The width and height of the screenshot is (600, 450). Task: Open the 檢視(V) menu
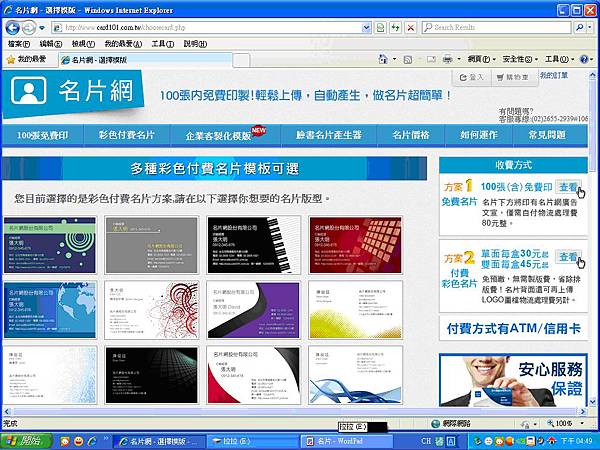pos(83,44)
